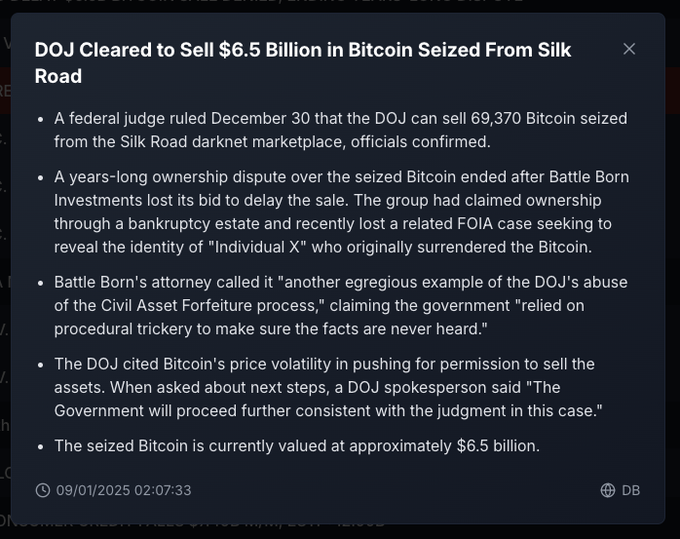Close the DOJ Bitcoin news popup
680x539 pixels.
(629, 49)
